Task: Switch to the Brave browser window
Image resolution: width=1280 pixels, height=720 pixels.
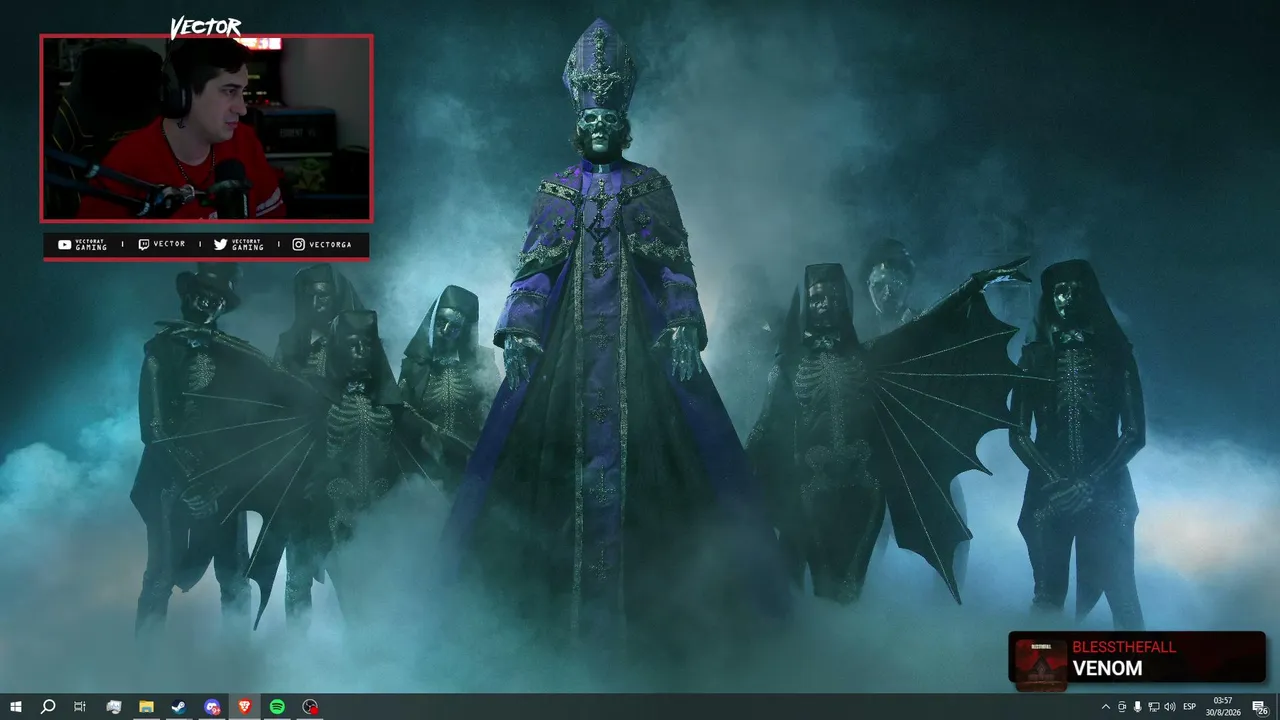Action: (x=245, y=707)
